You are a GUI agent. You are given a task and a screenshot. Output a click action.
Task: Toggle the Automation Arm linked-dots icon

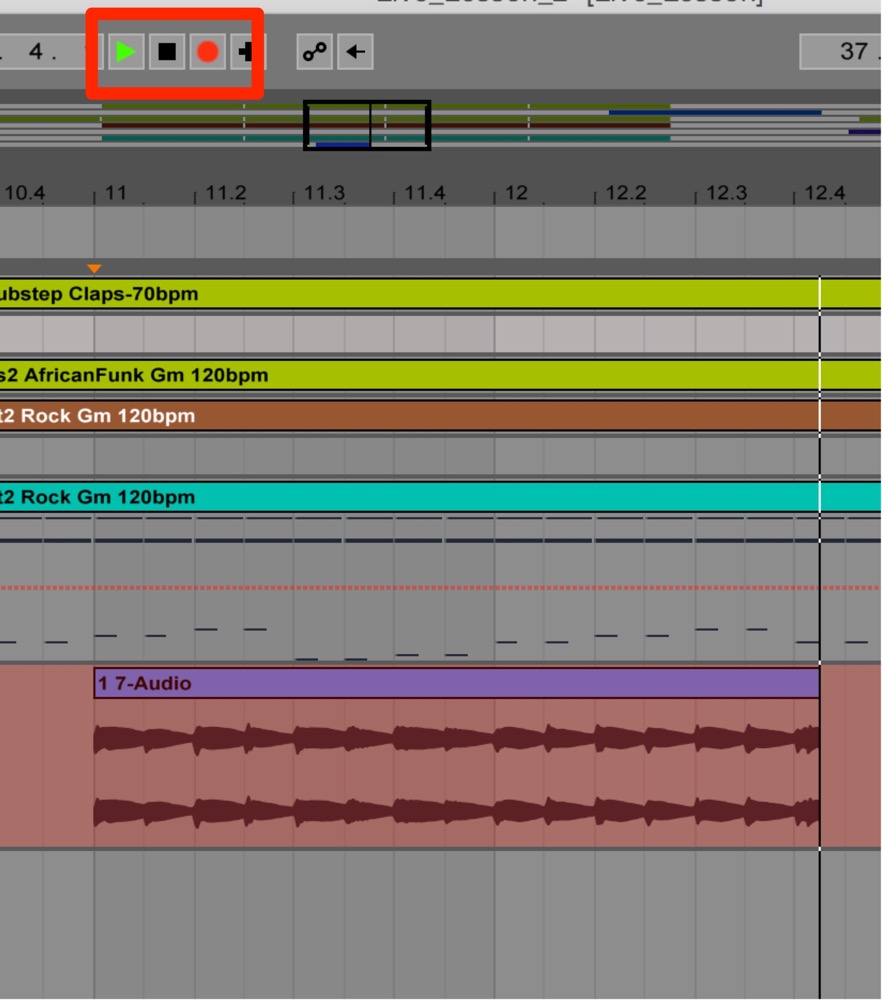314,52
